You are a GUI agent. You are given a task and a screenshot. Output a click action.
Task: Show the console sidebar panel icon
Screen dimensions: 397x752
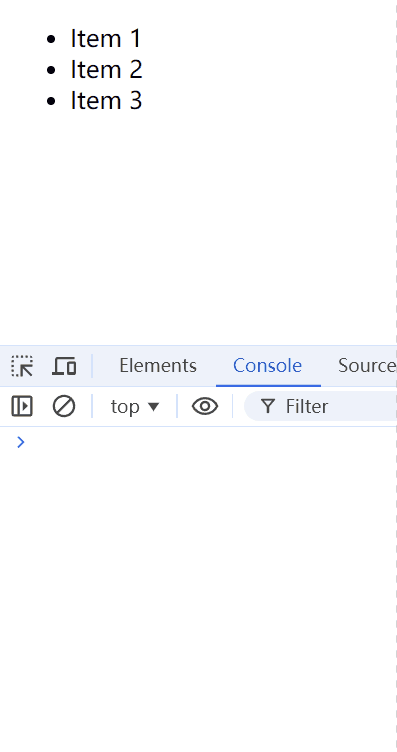pyautogui.click(x=22, y=406)
